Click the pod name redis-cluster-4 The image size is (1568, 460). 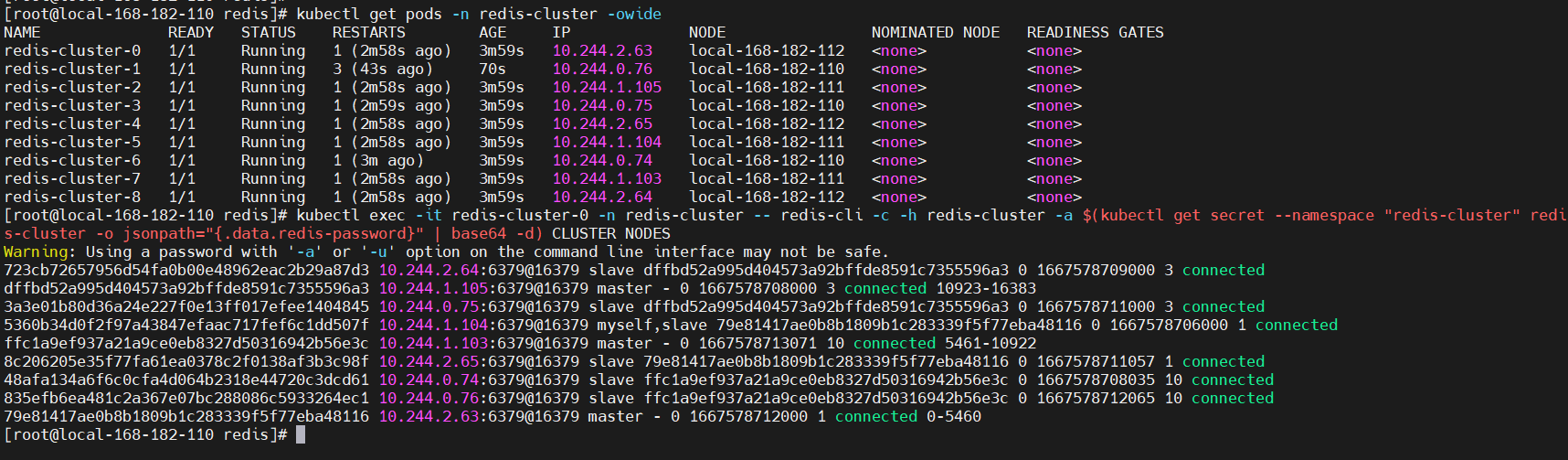tap(72, 123)
